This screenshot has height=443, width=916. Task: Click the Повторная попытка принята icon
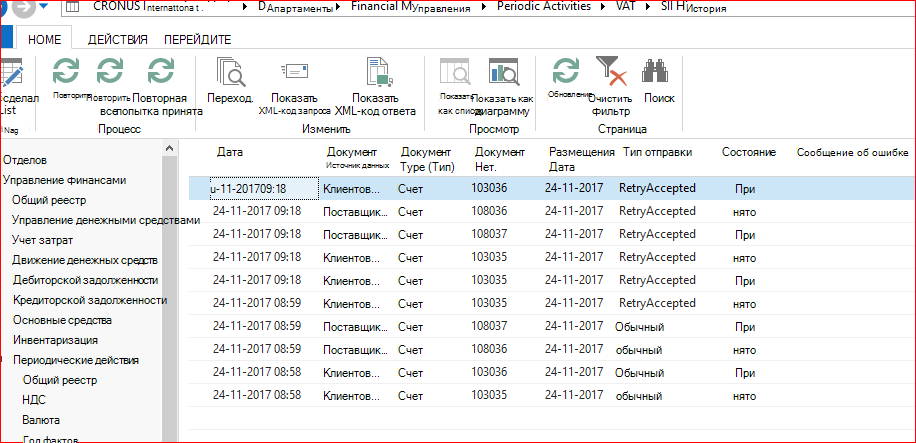pos(160,71)
